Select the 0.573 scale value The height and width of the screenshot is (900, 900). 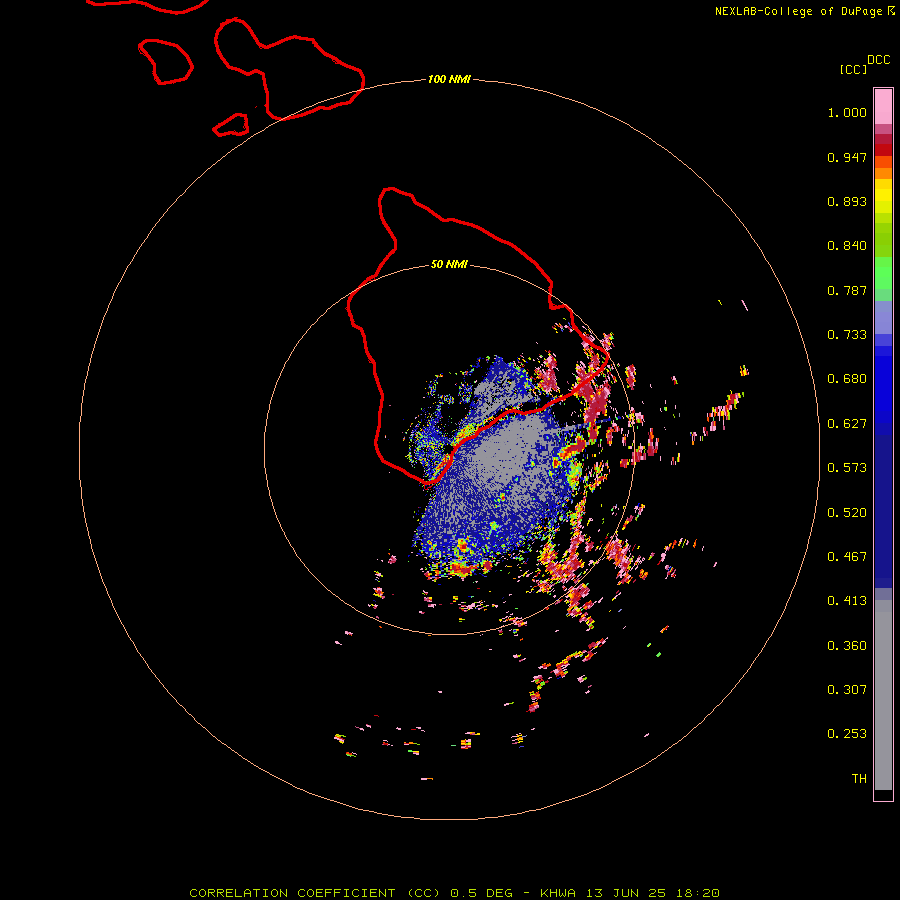tap(847, 468)
